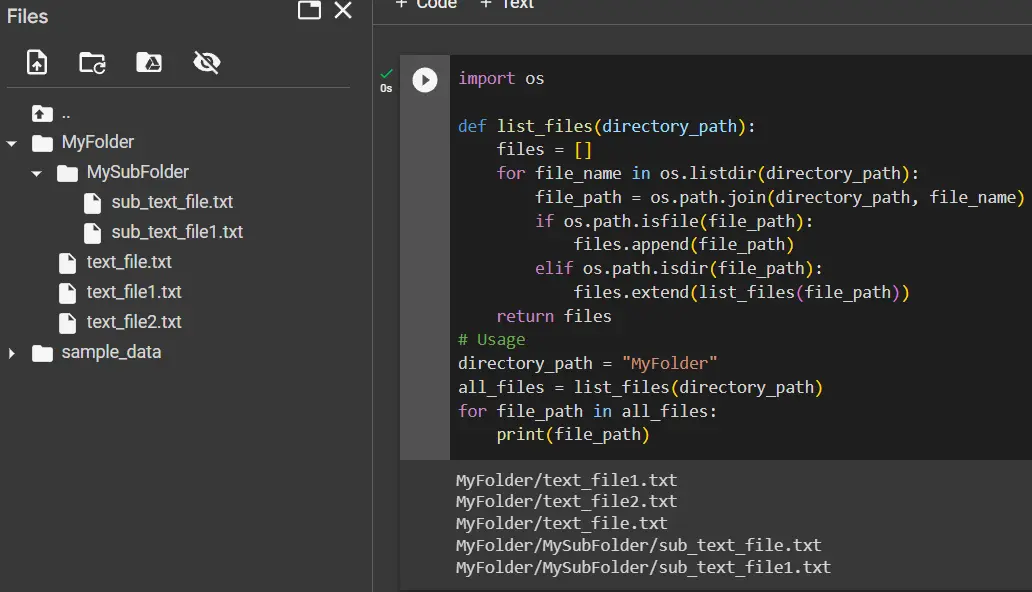The image size is (1032, 592).
Task: Close the Files panel
Action: point(343,11)
